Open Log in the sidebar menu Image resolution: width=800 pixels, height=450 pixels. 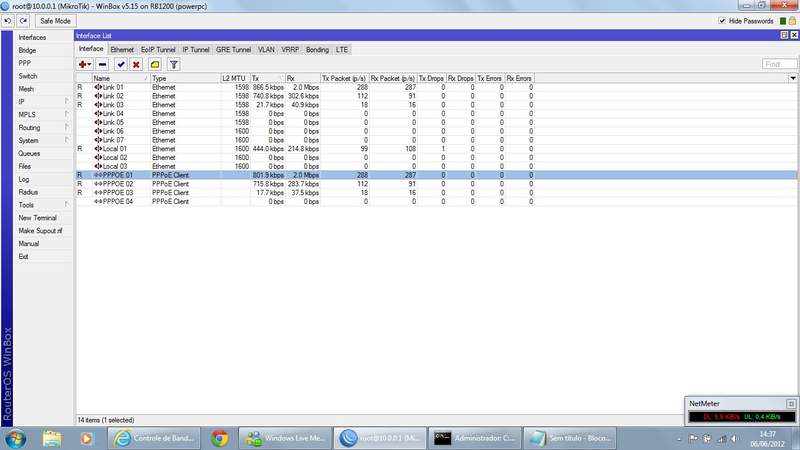tap(23, 179)
